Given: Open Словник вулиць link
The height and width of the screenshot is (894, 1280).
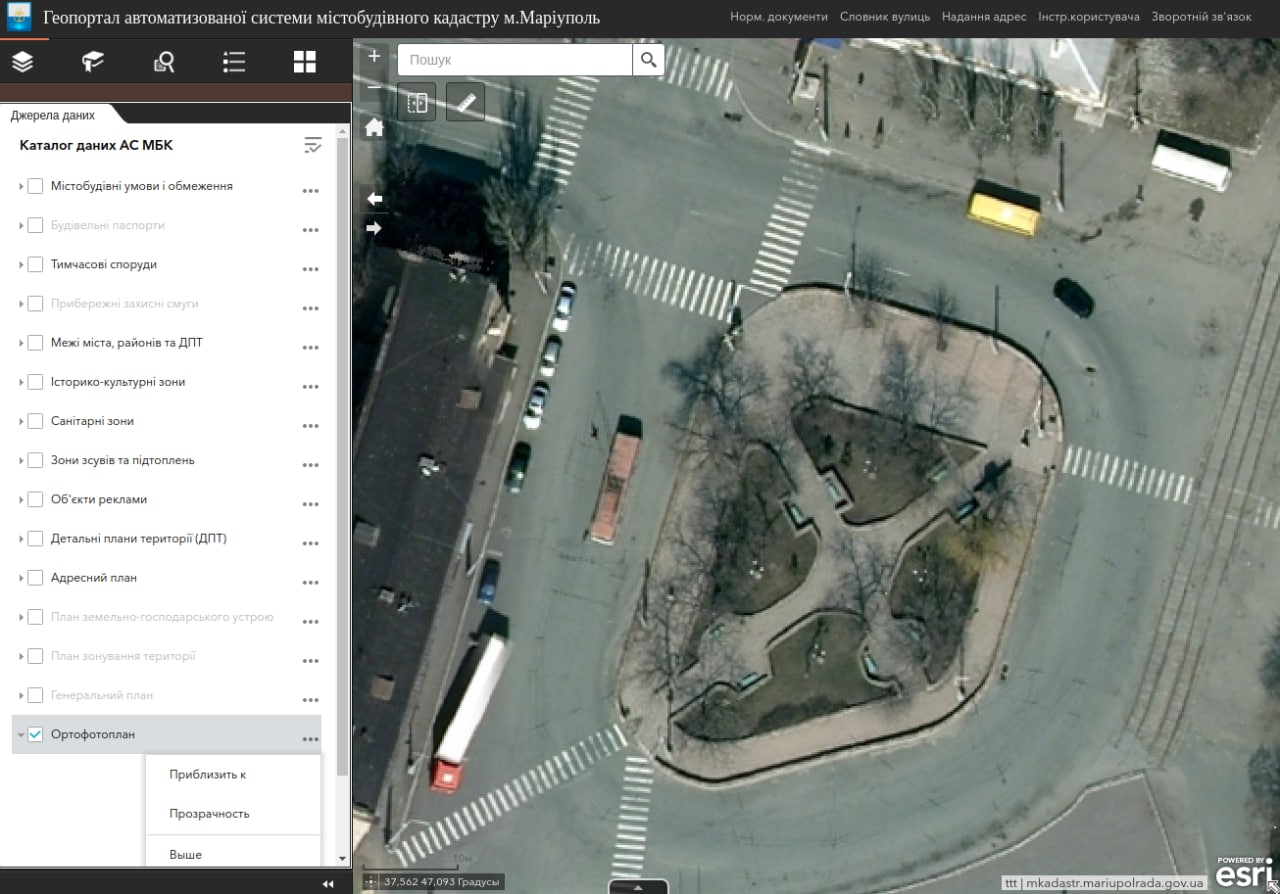Looking at the screenshot, I should (885, 17).
